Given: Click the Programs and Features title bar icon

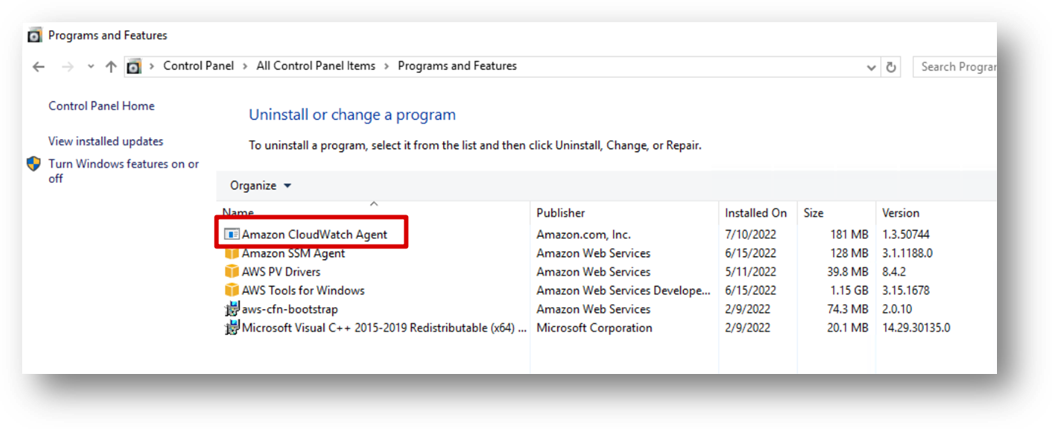Looking at the screenshot, I should click(x=34, y=36).
